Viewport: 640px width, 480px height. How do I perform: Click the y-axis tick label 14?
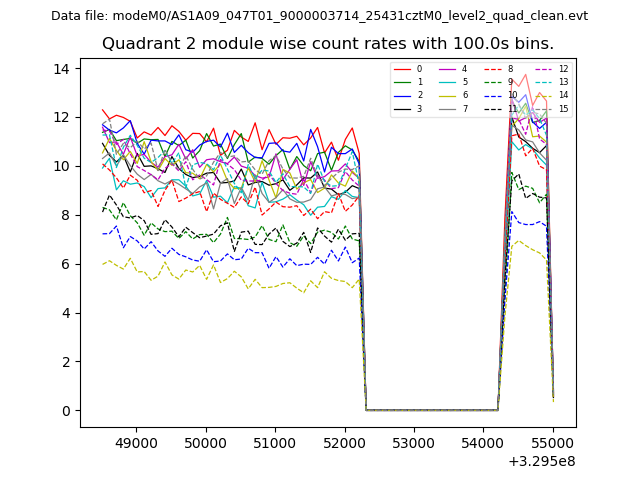(61, 69)
